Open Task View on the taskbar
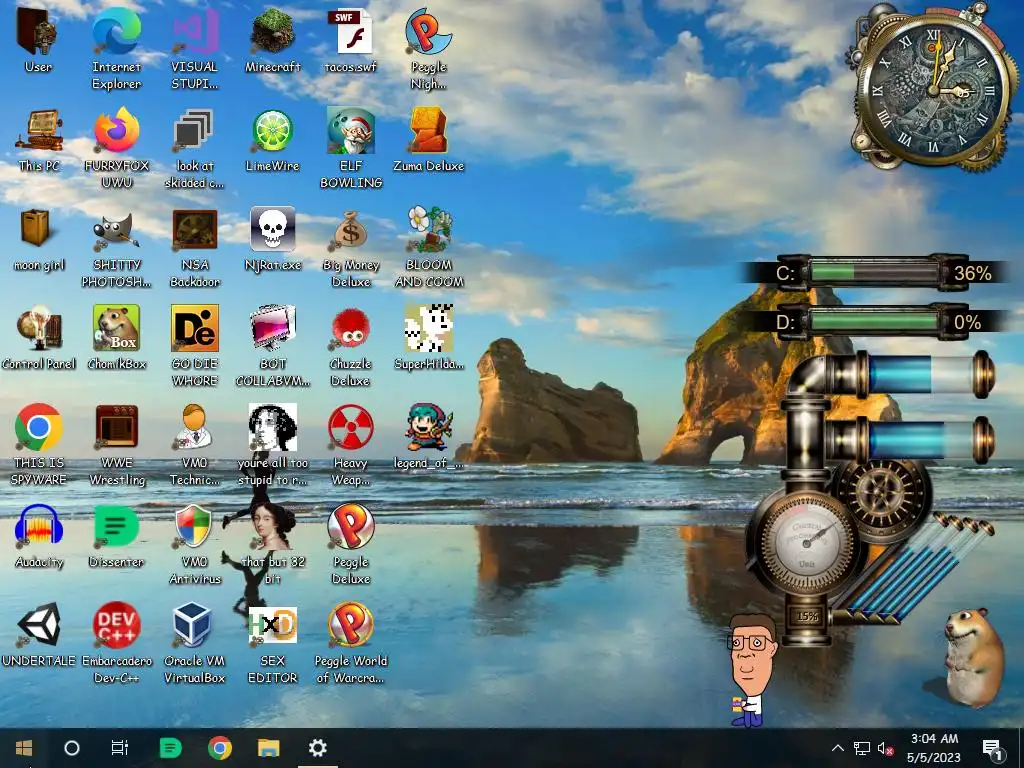This screenshot has height=768, width=1024. click(x=120, y=748)
